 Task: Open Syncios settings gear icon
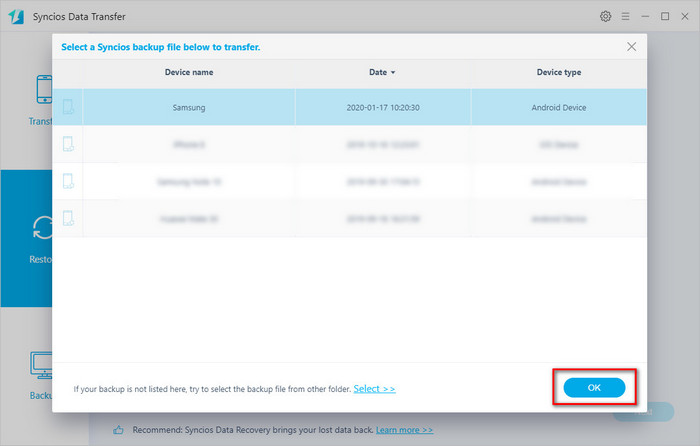click(605, 17)
